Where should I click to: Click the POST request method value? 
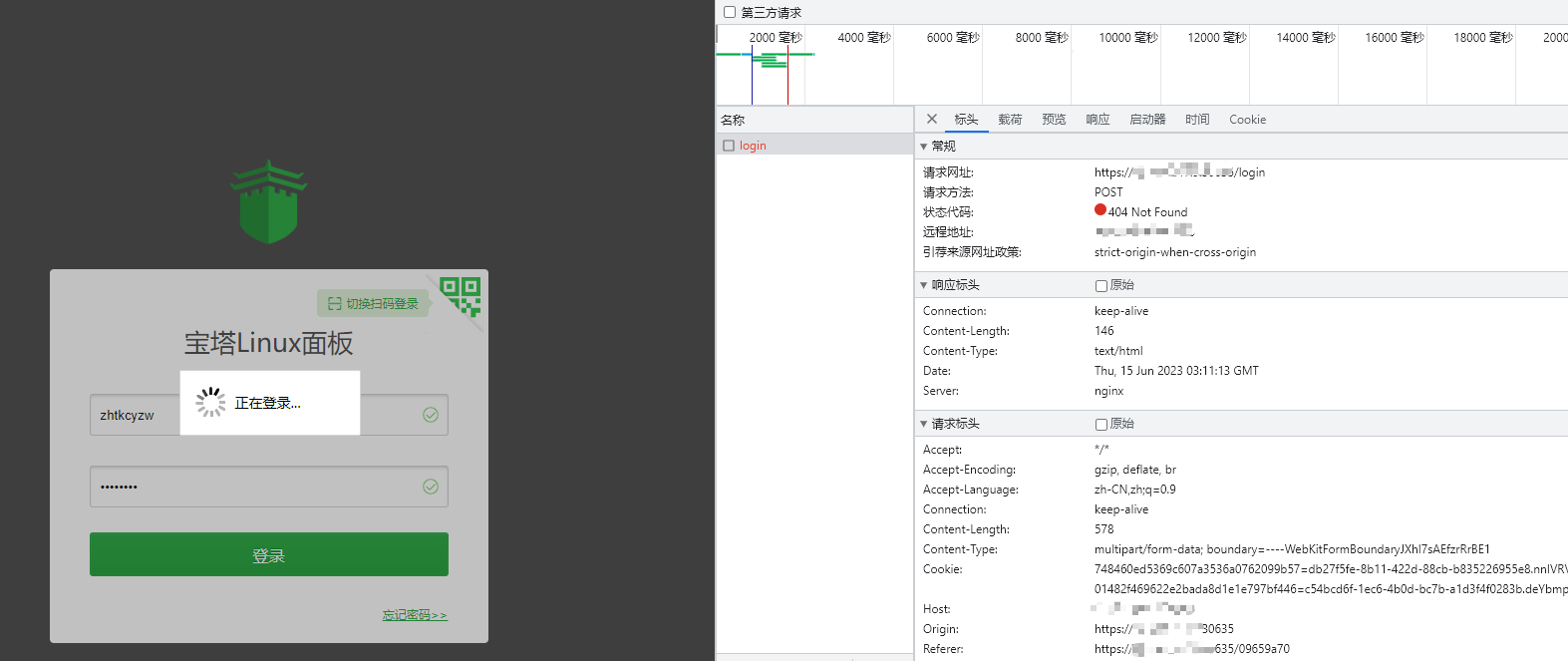[x=1108, y=192]
